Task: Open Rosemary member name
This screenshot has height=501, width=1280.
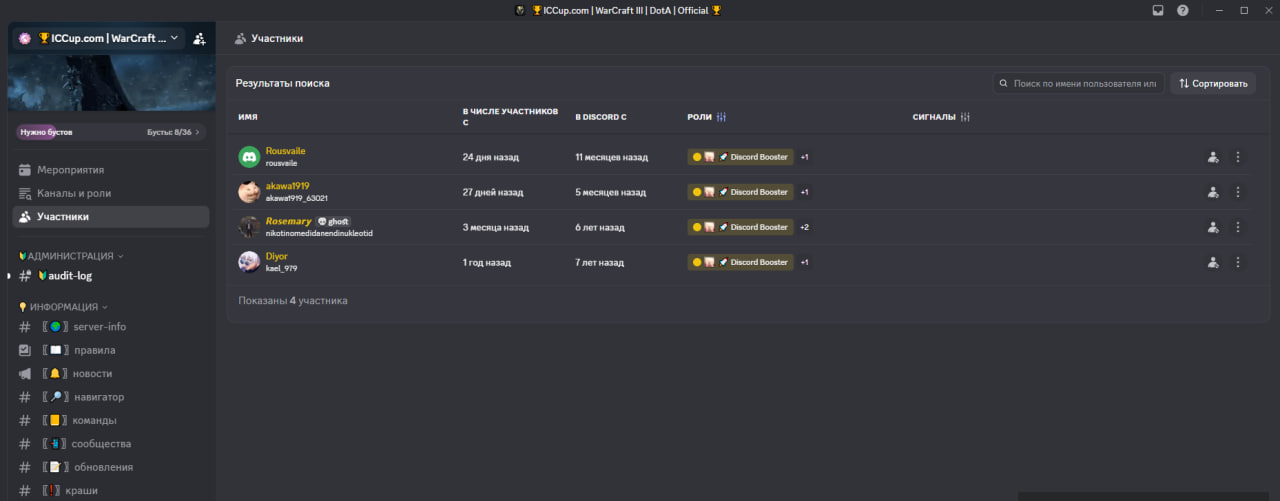Action: pos(288,221)
